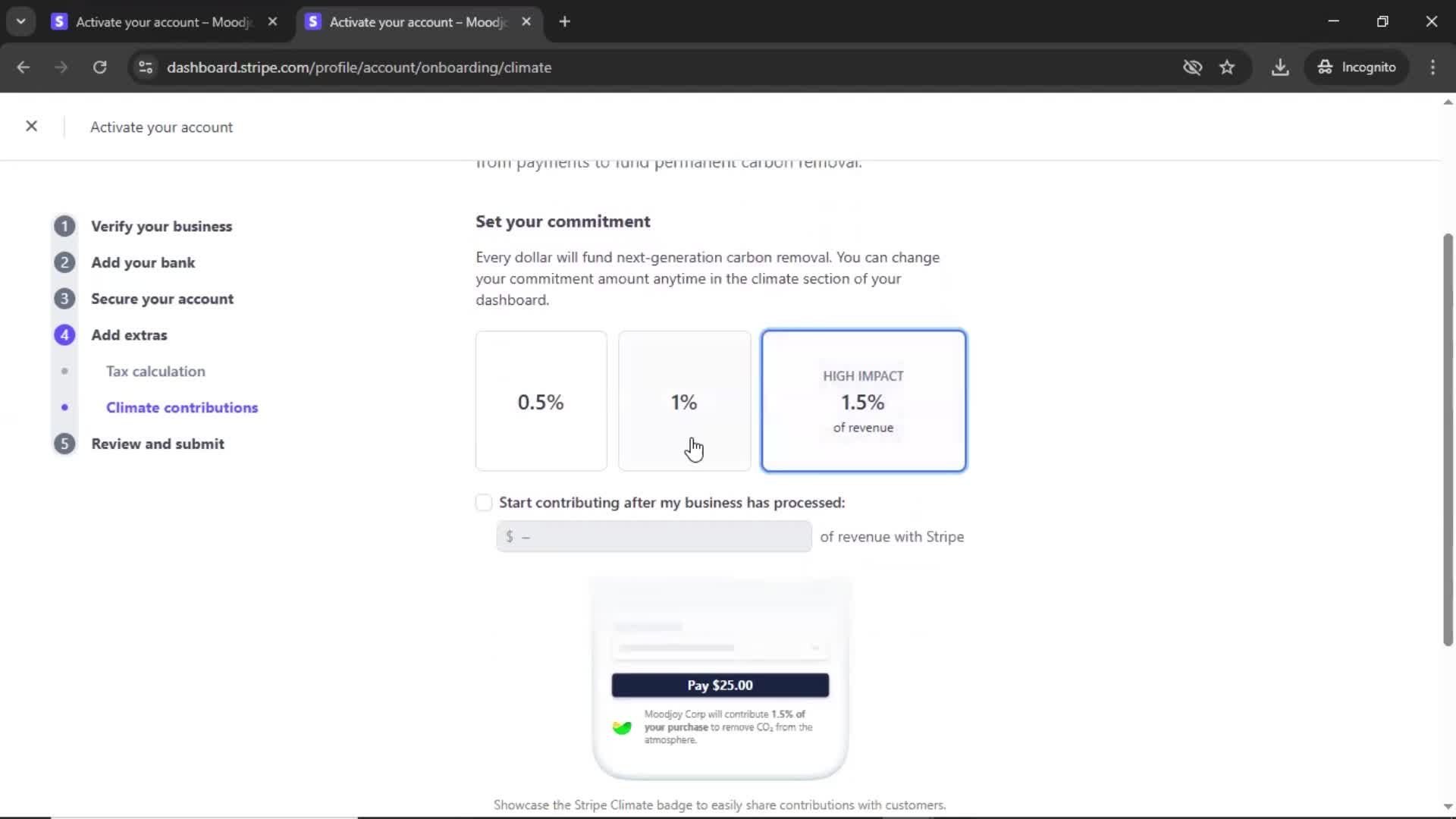This screenshot has width=1456, height=819.
Task: Open a new browser tab
Action: coord(564,22)
